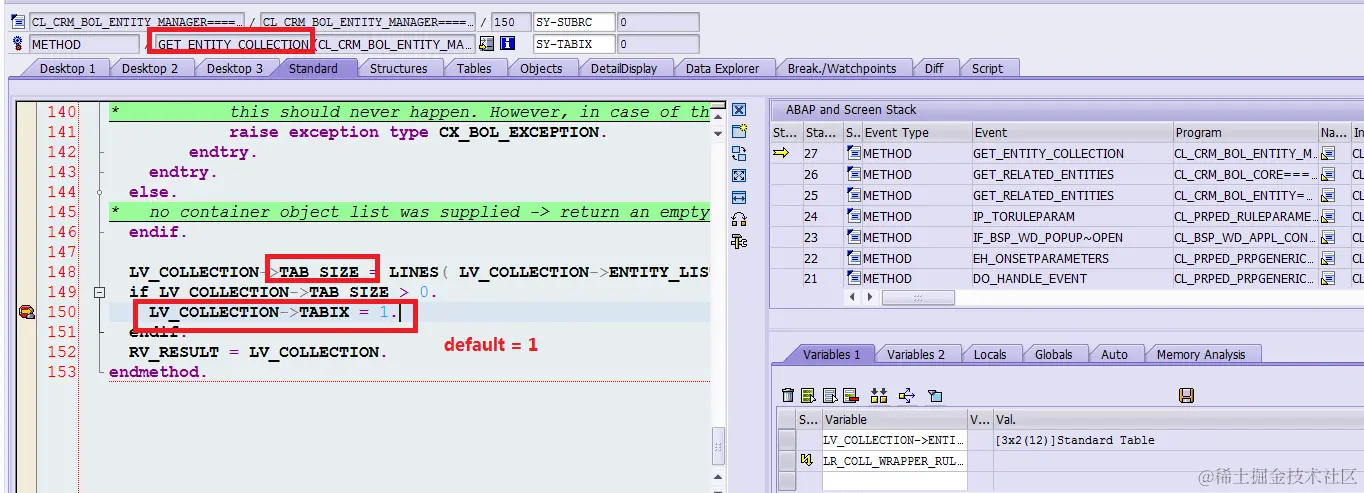Click the blue arrows icon in Variables toolbar
Screen dimensions: 1364x493
907,396
